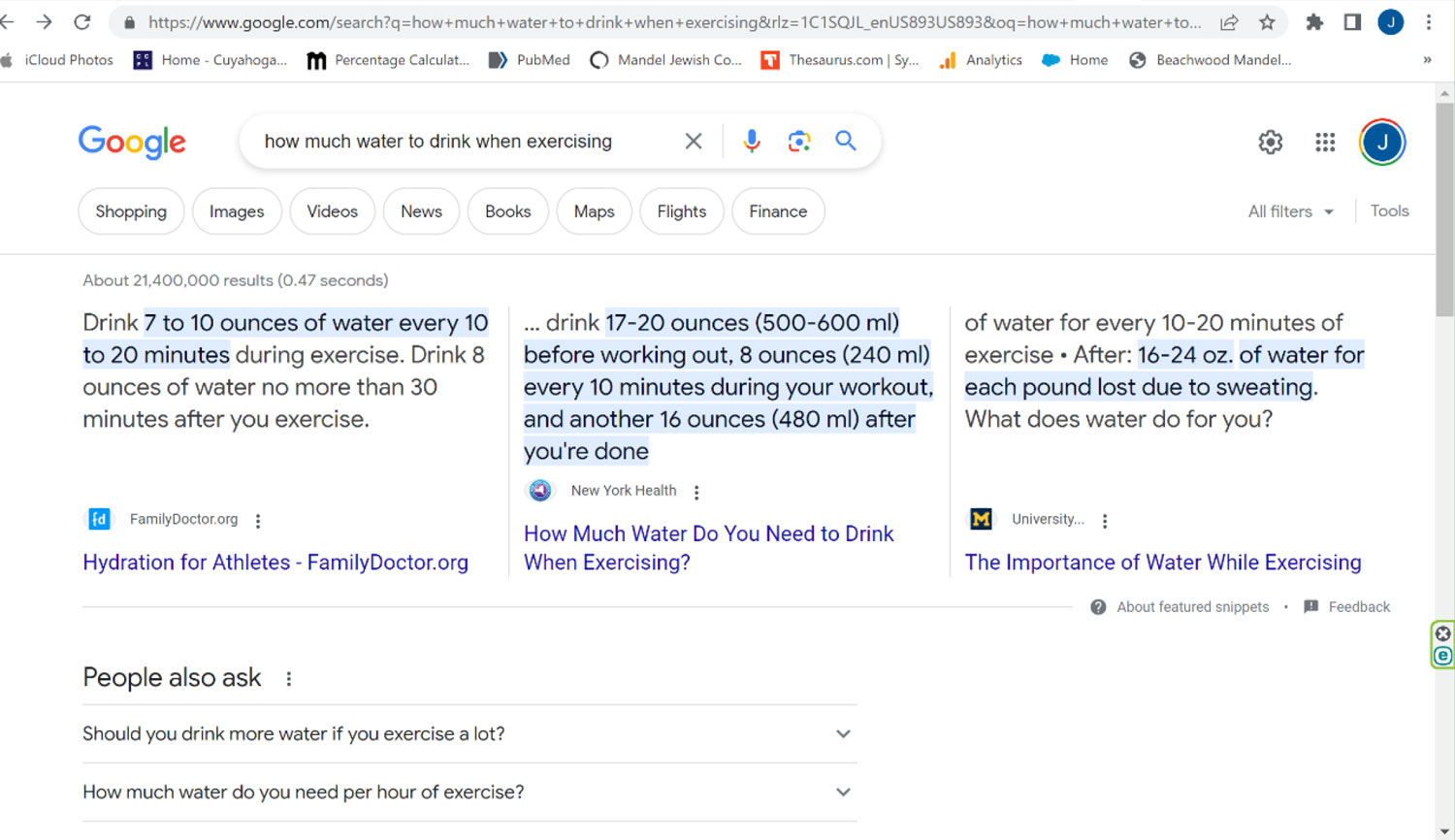Click the blue search magnifier icon
The width and height of the screenshot is (1455, 840).
[x=846, y=142]
